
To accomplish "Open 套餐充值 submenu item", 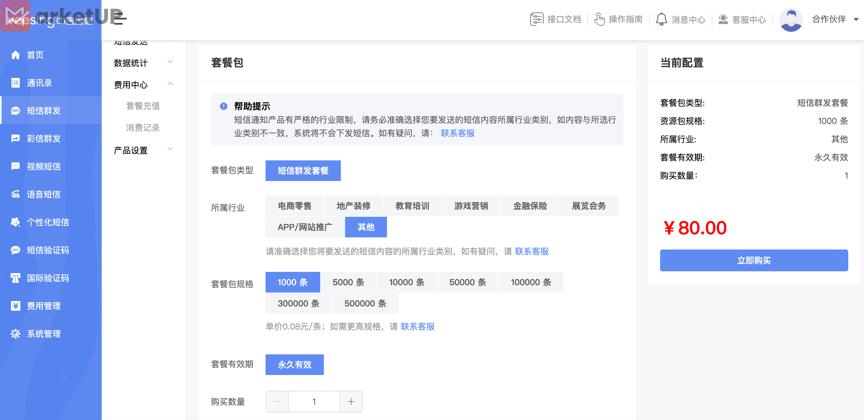I will click(143, 106).
